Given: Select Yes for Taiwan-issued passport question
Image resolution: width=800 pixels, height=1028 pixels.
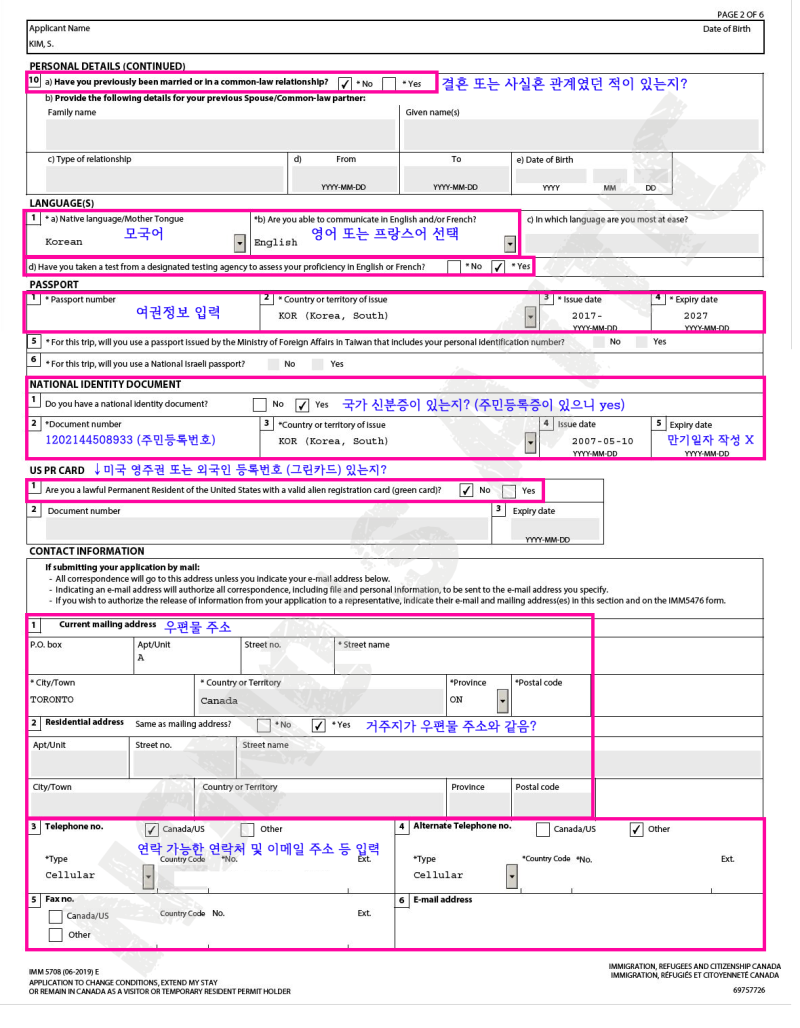Looking at the screenshot, I should (642, 342).
